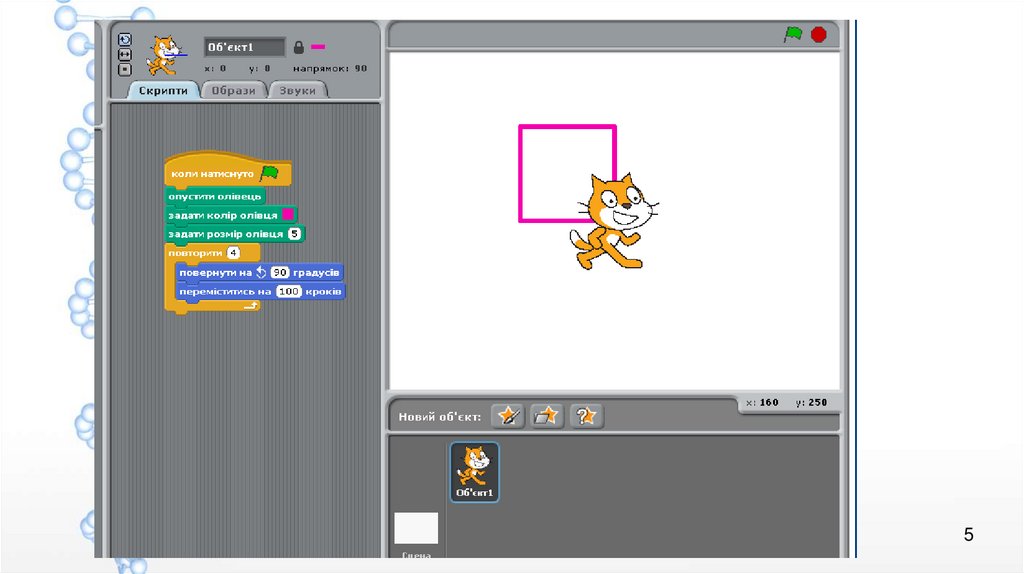Edit the 100 steps move value
This screenshot has width=1024, height=574.
[x=289, y=291]
